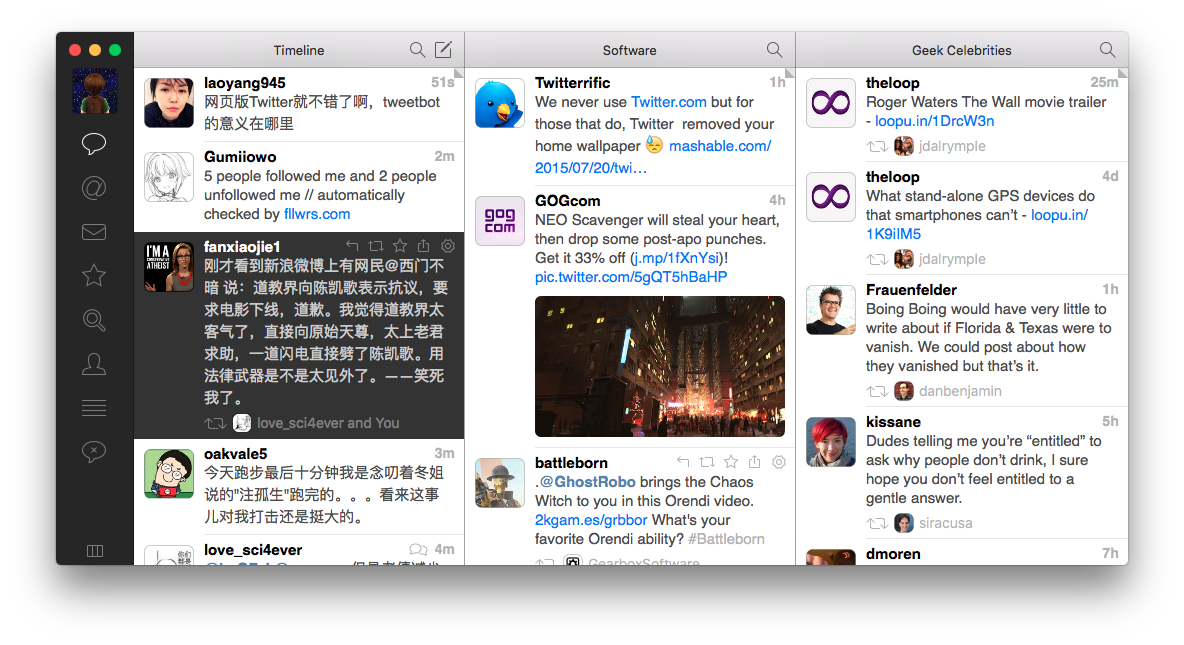1184x645 pixels.
Task: Open the sidebar Search magnifier icon
Action: pyautogui.click(x=94, y=320)
